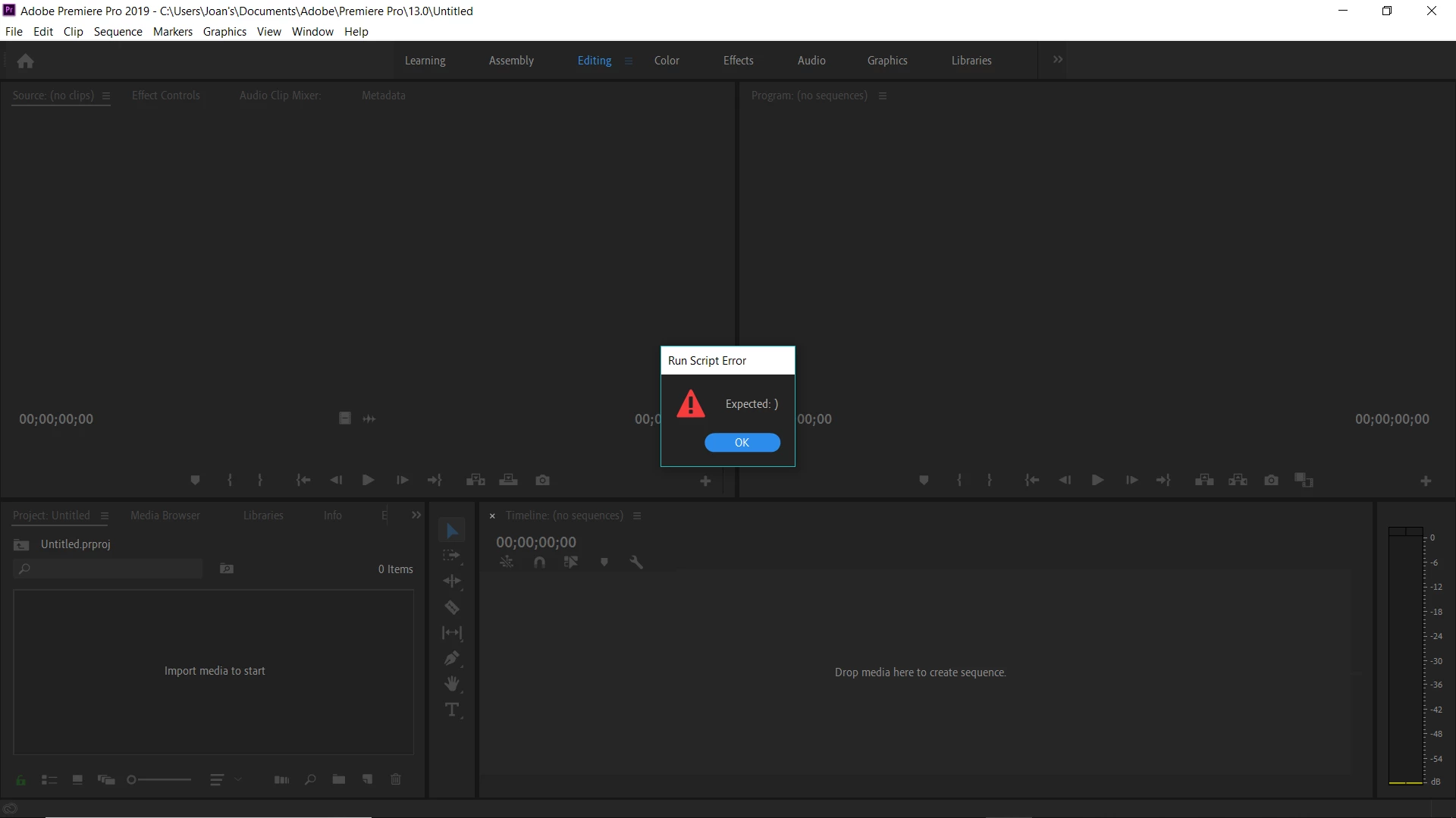Switch to the Effects workspace

click(x=738, y=61)
